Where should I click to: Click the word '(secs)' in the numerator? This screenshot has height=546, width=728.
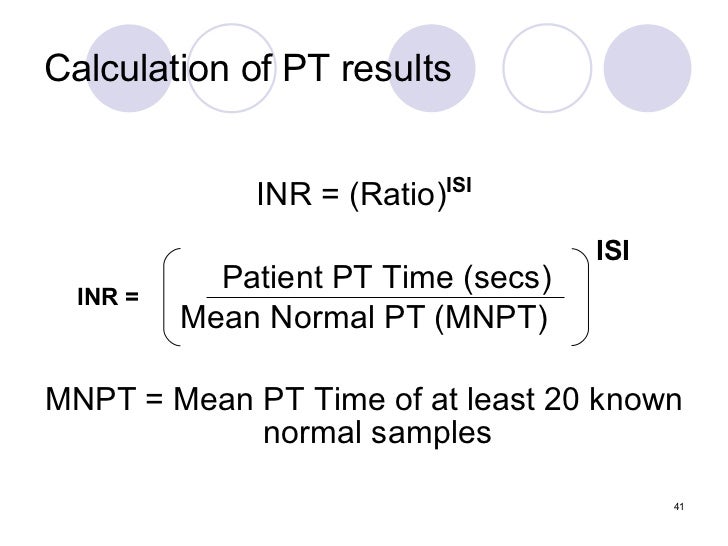click(x=512, y=276)
